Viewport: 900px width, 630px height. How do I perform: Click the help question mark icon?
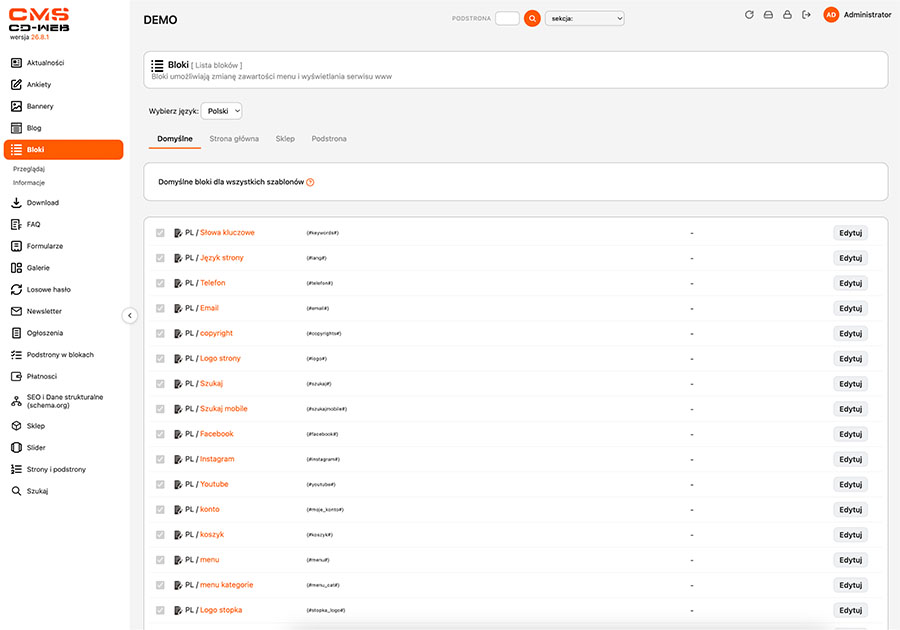pos(310,182)
